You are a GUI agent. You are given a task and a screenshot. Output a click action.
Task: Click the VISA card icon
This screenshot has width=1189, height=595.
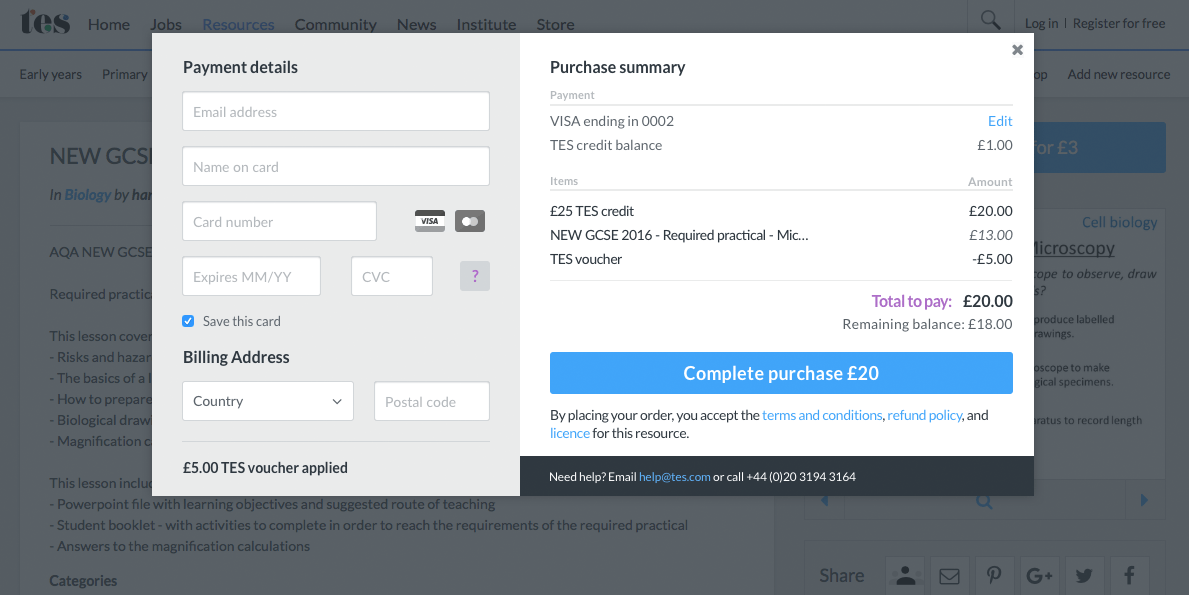coord(430,221)
